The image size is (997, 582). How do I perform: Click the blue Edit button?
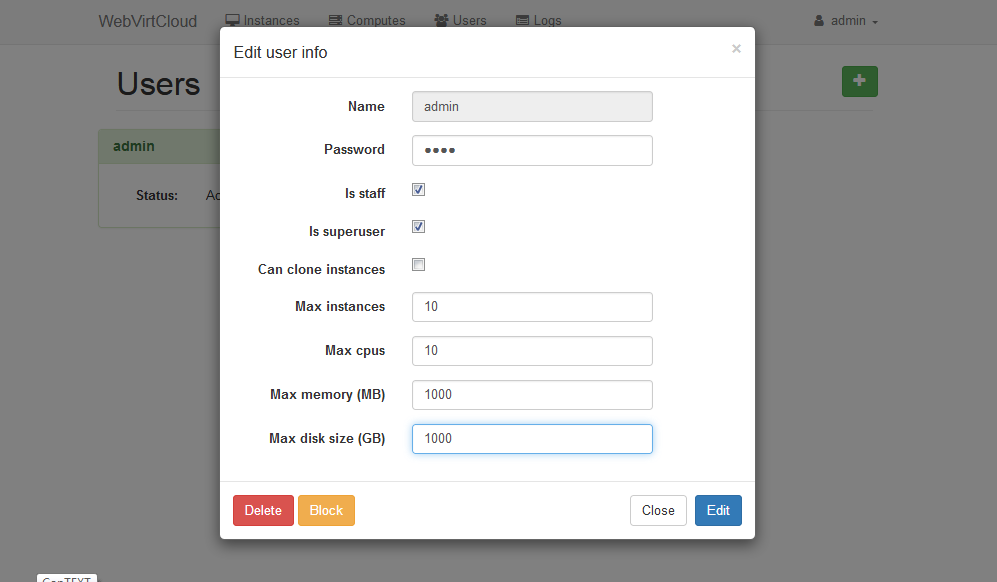coord(718,510)
